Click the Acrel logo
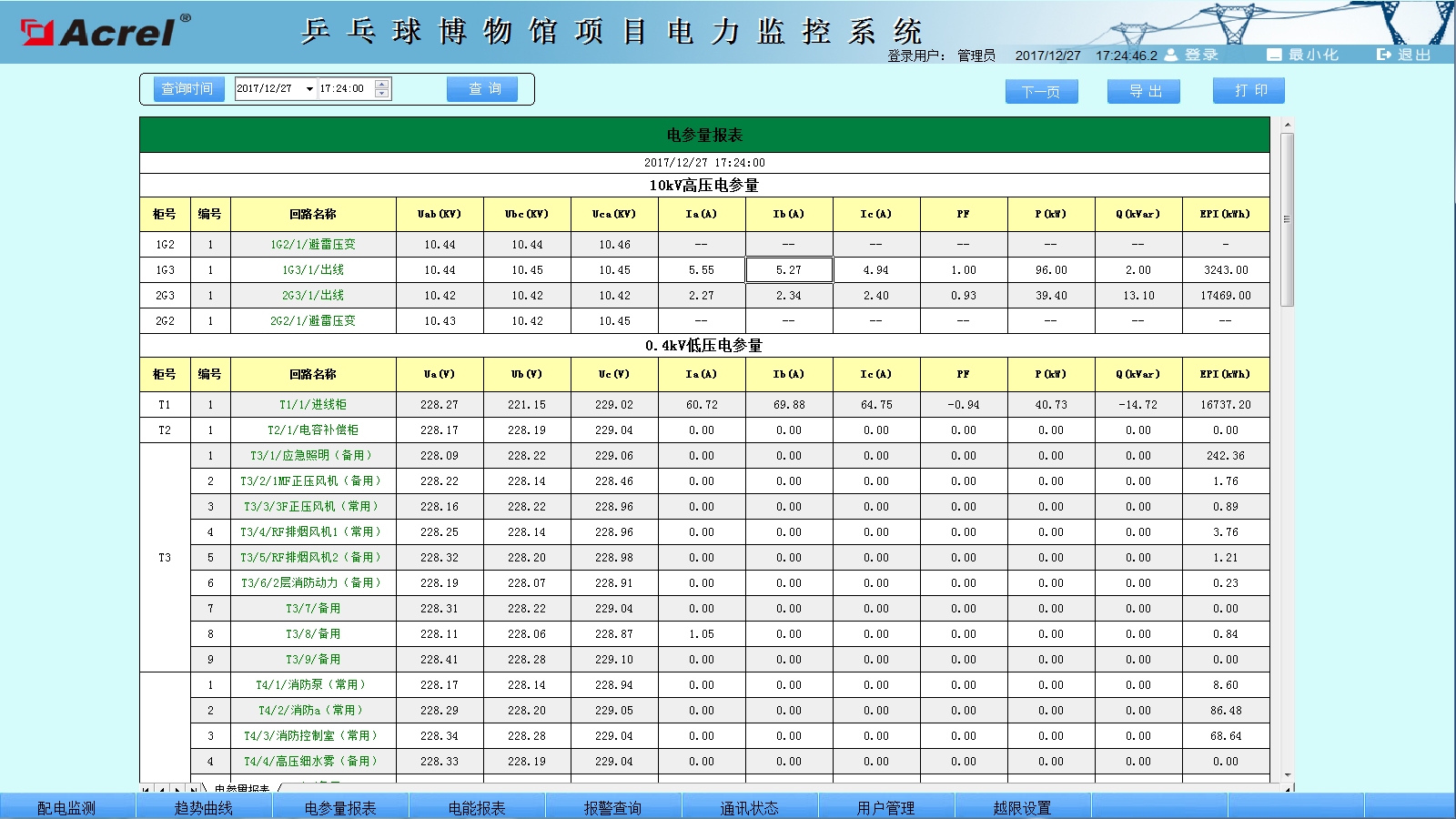The height and width of the screenshot is (819, 1456). (105, 32)
